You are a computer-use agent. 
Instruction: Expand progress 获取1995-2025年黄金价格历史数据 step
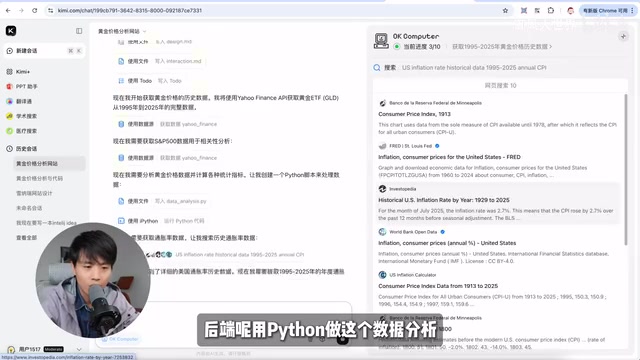(502, 47)
